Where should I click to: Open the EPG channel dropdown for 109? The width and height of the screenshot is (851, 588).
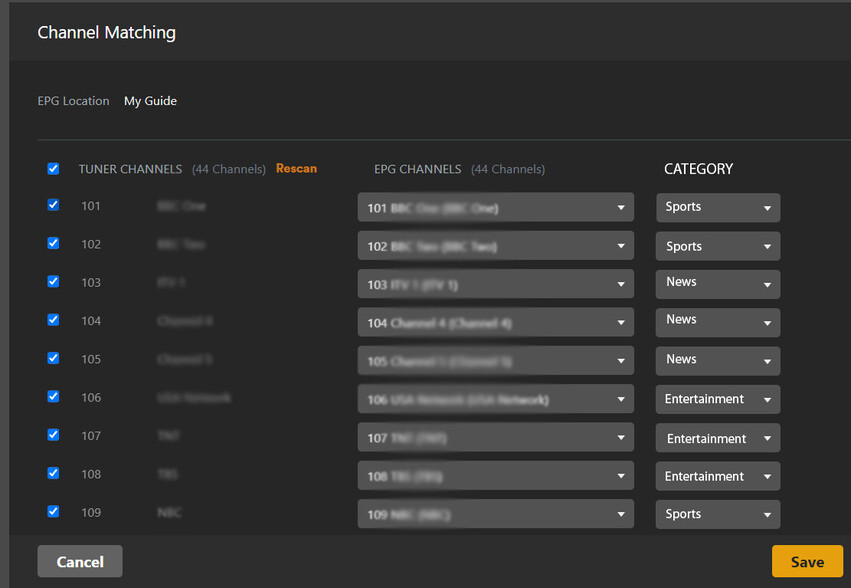coord(495,515)
